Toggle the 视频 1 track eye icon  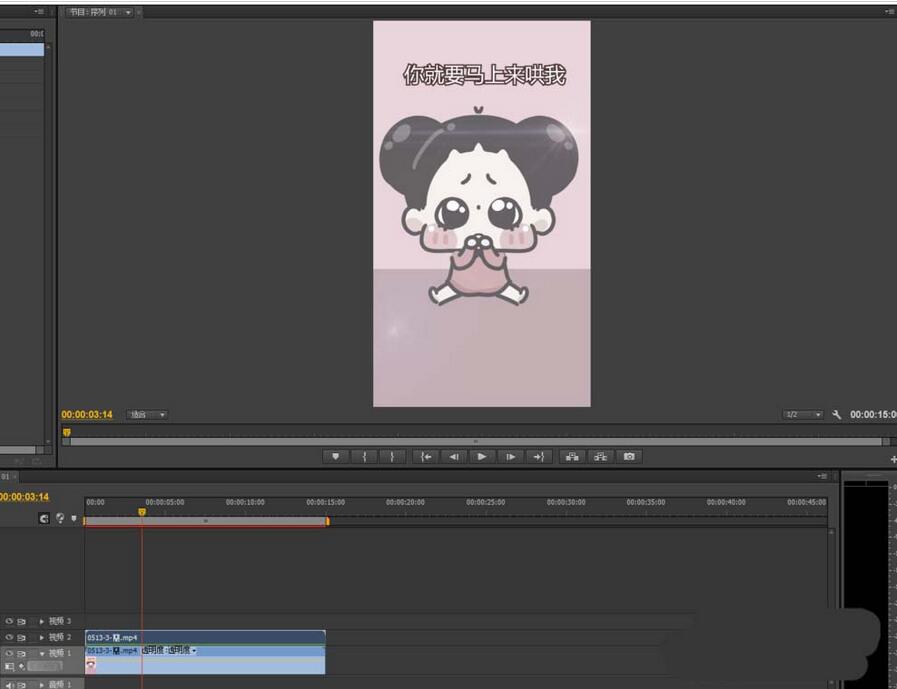coord(9,652)
